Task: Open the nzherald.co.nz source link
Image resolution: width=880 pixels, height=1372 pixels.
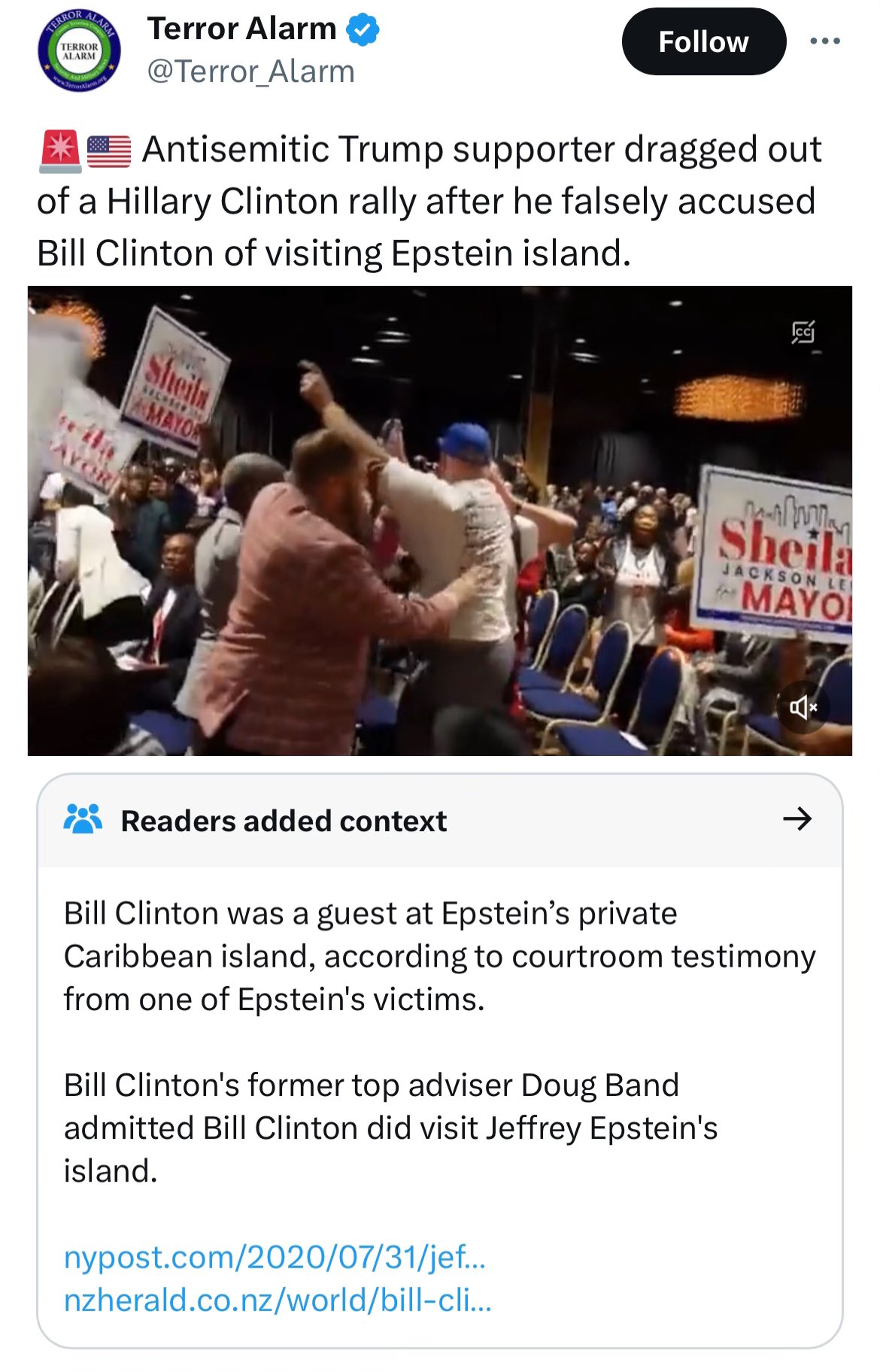Action: click(x=278, y=1300)
